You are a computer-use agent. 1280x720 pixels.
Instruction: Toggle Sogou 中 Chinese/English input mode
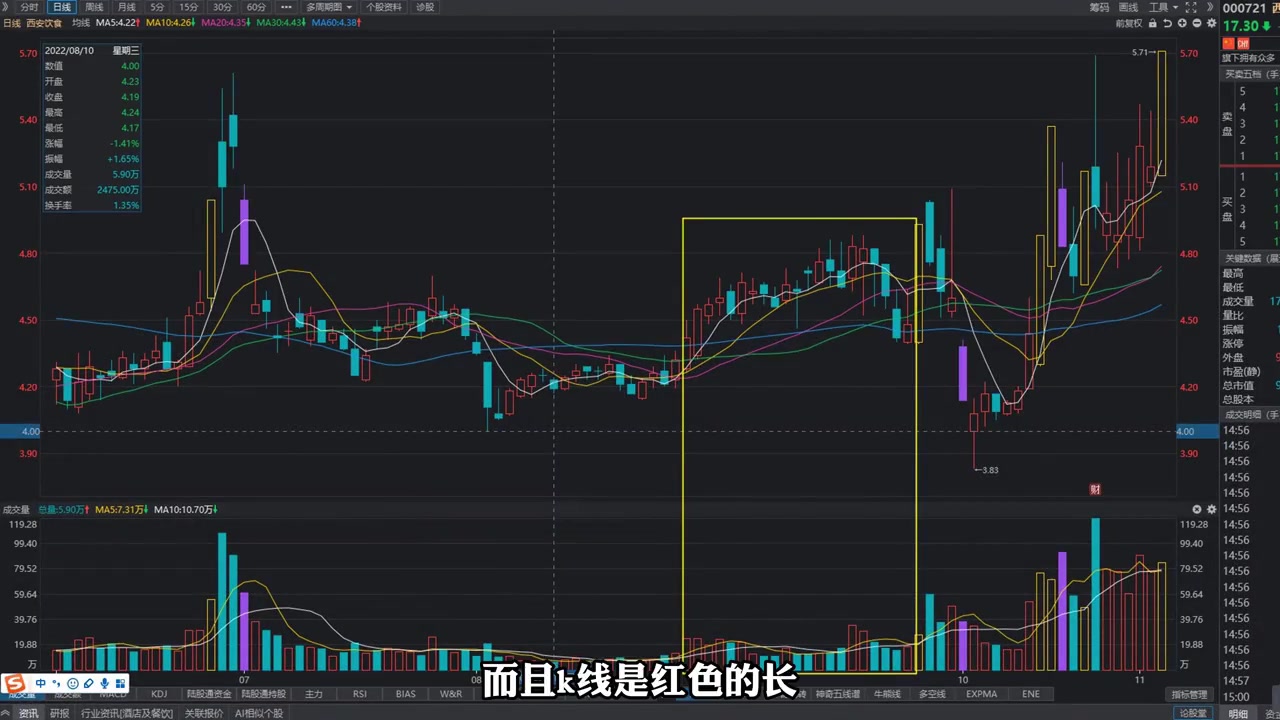coord(40,684)
